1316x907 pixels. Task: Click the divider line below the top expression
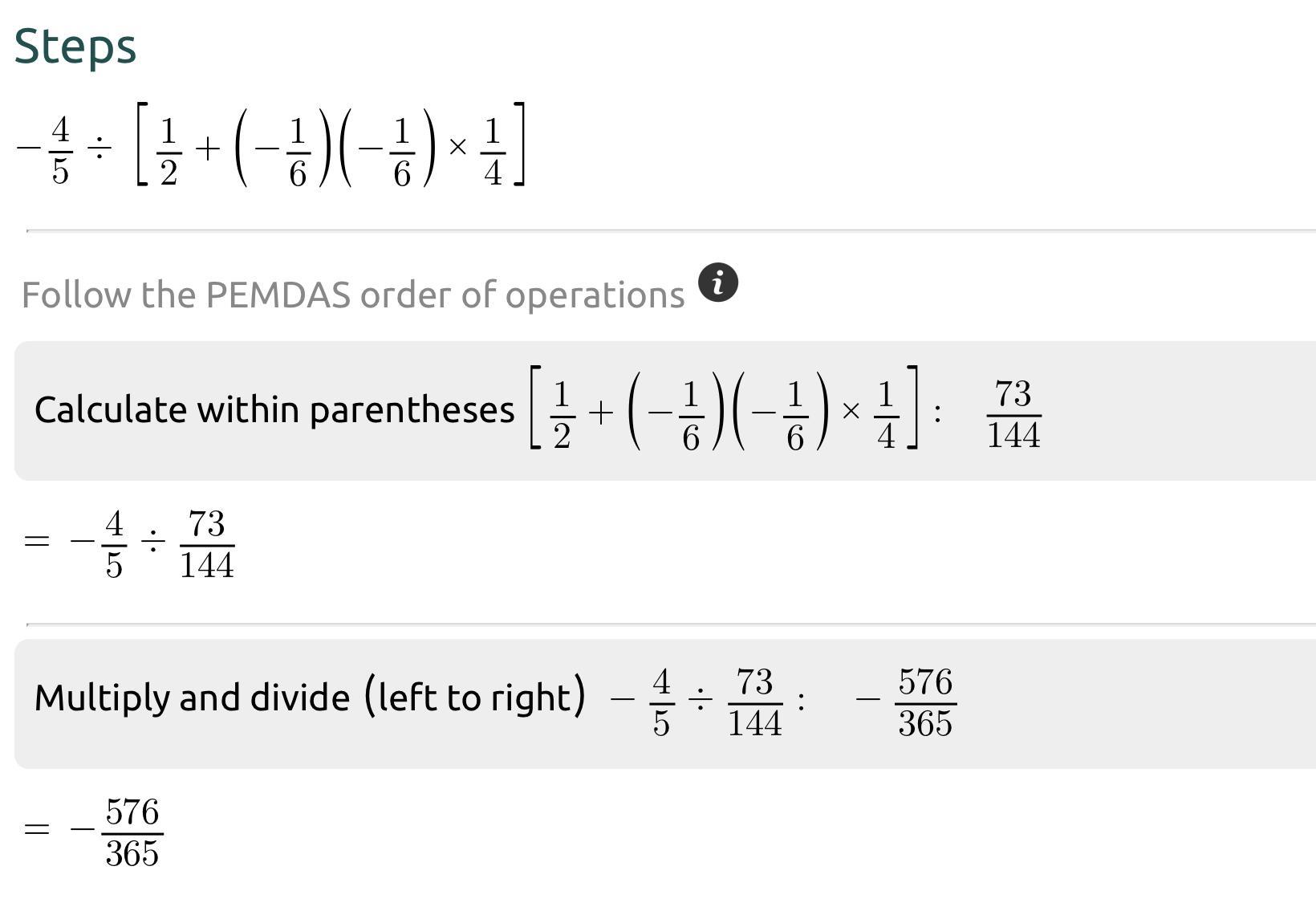(x=671, y=230)
